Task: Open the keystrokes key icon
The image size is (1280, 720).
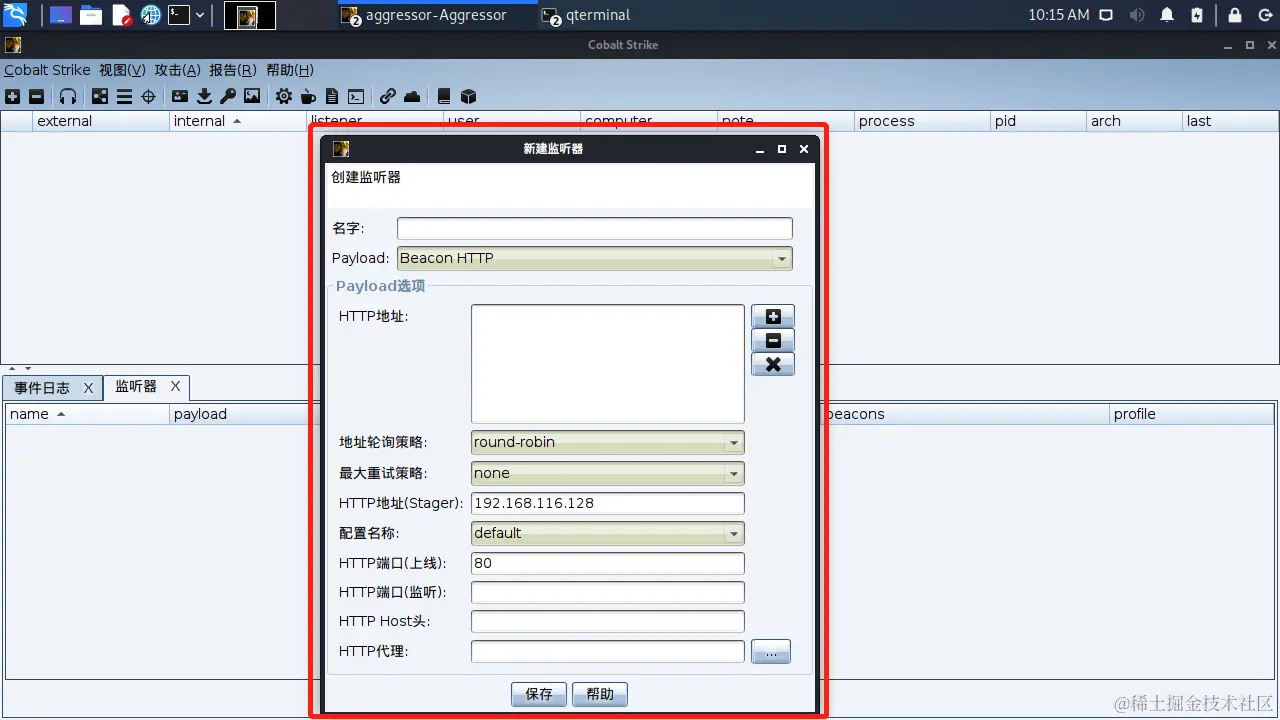Action: [228, 96]
